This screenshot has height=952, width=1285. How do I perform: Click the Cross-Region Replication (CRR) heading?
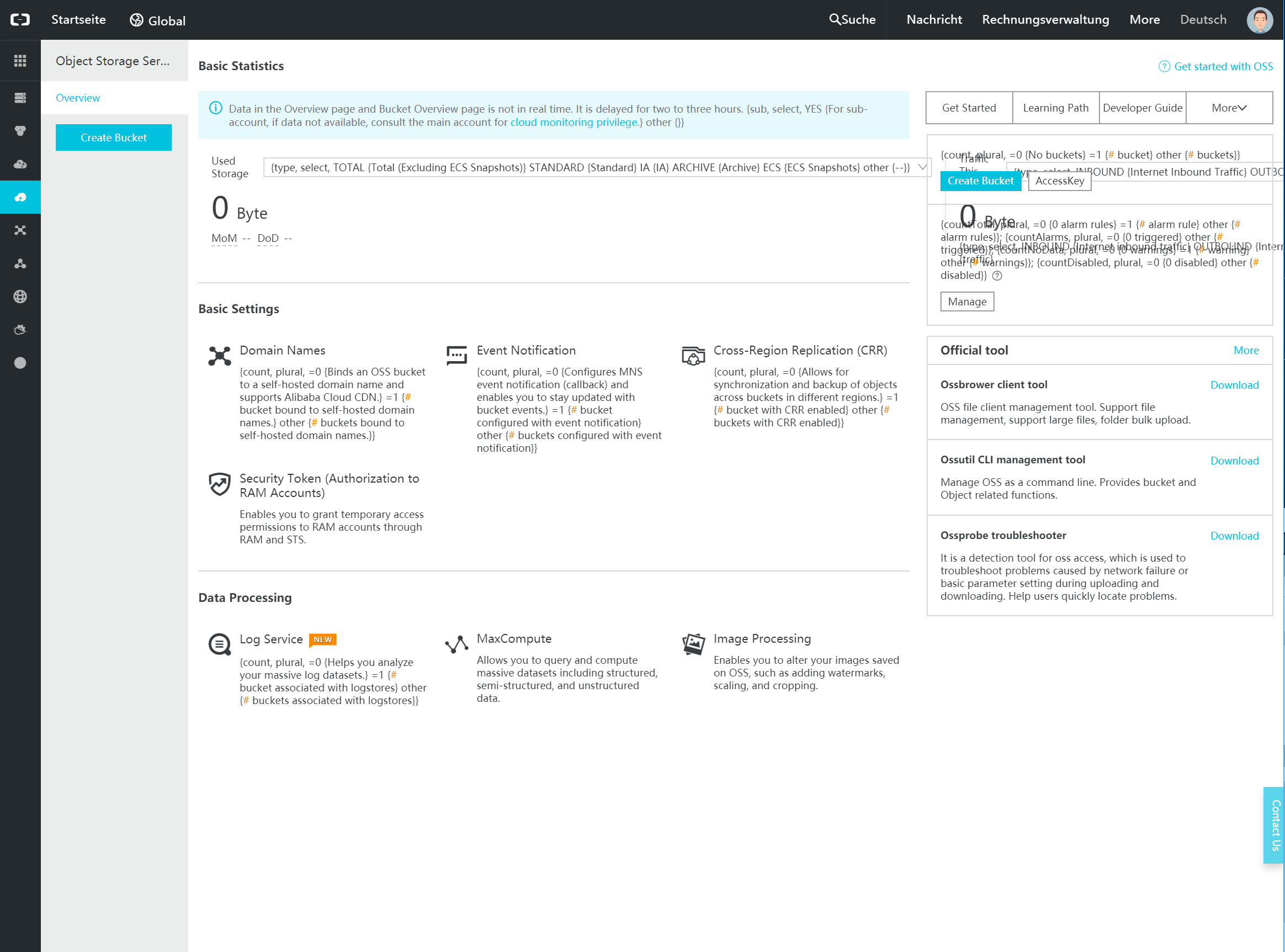(800, 350)
